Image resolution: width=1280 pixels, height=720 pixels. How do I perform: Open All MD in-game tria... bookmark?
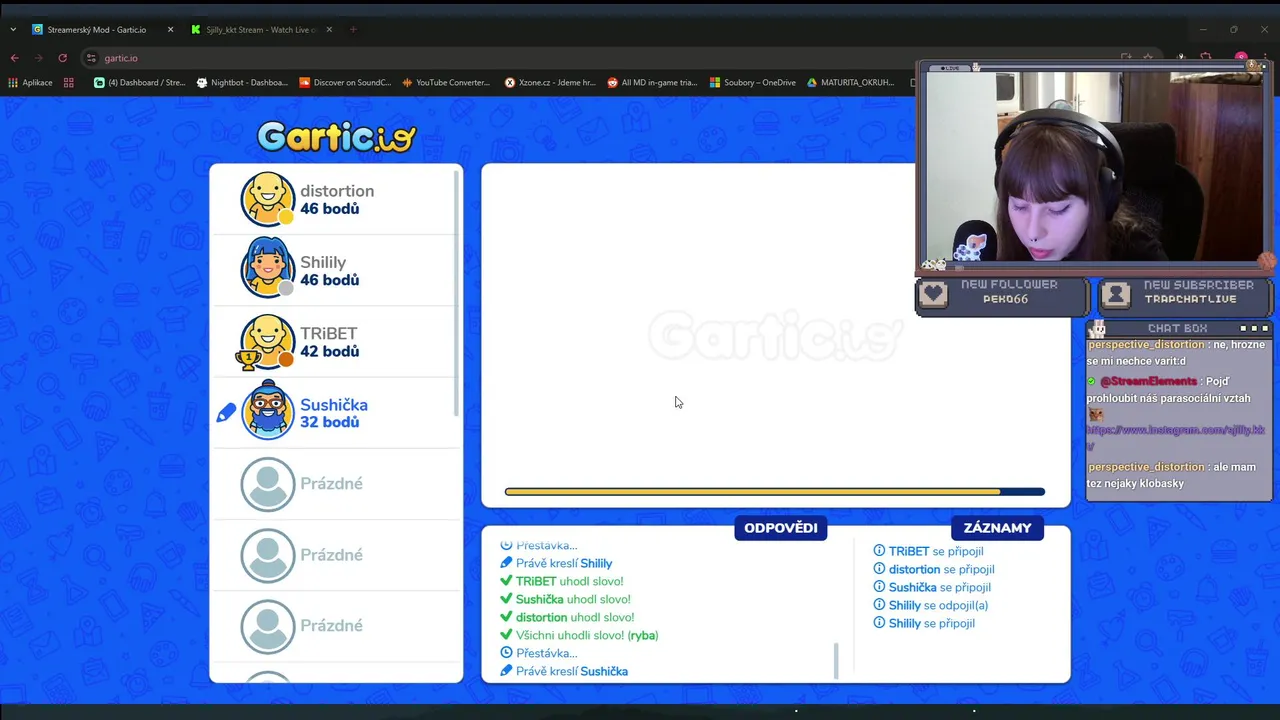pos(652,83)
